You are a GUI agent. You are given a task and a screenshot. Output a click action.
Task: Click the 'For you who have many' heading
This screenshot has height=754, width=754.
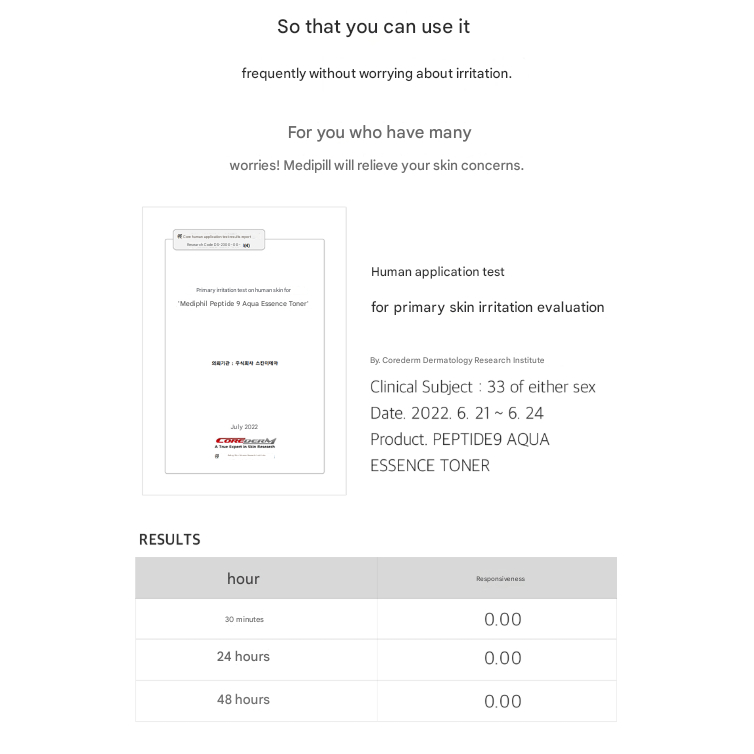coord(379,132)
